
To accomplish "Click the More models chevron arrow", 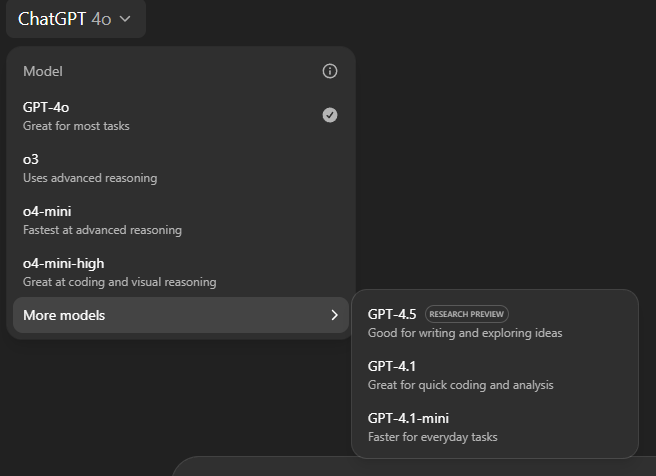I will point(334,315).
